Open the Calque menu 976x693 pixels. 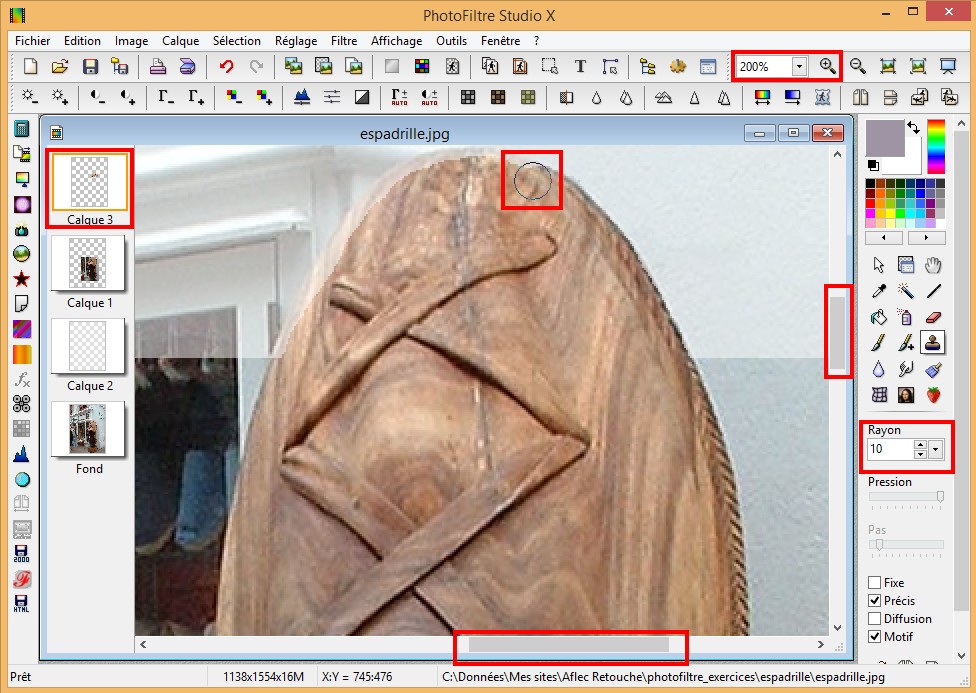tap(181, 40)
